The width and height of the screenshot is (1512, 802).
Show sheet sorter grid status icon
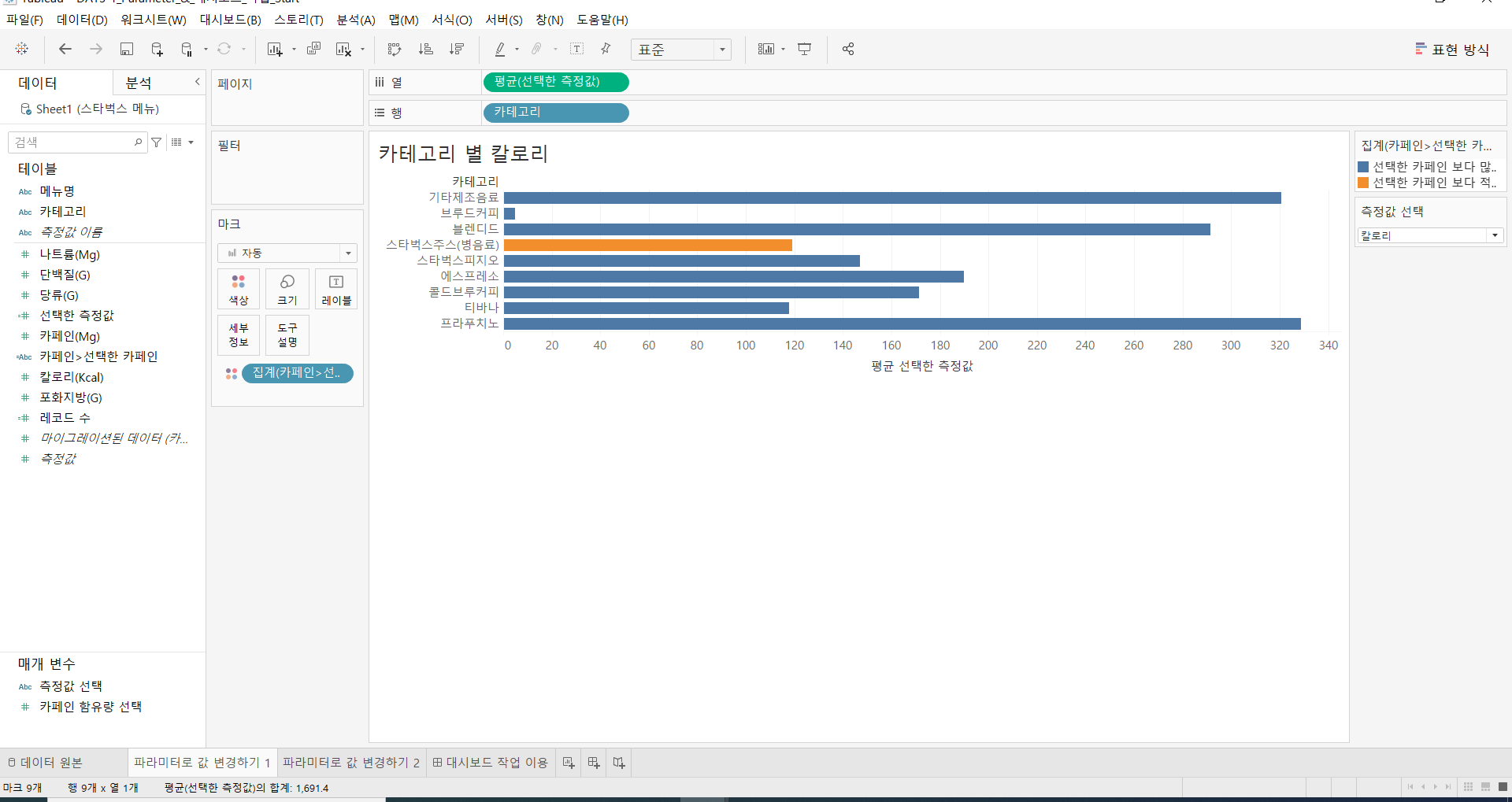click(1468, 787)
